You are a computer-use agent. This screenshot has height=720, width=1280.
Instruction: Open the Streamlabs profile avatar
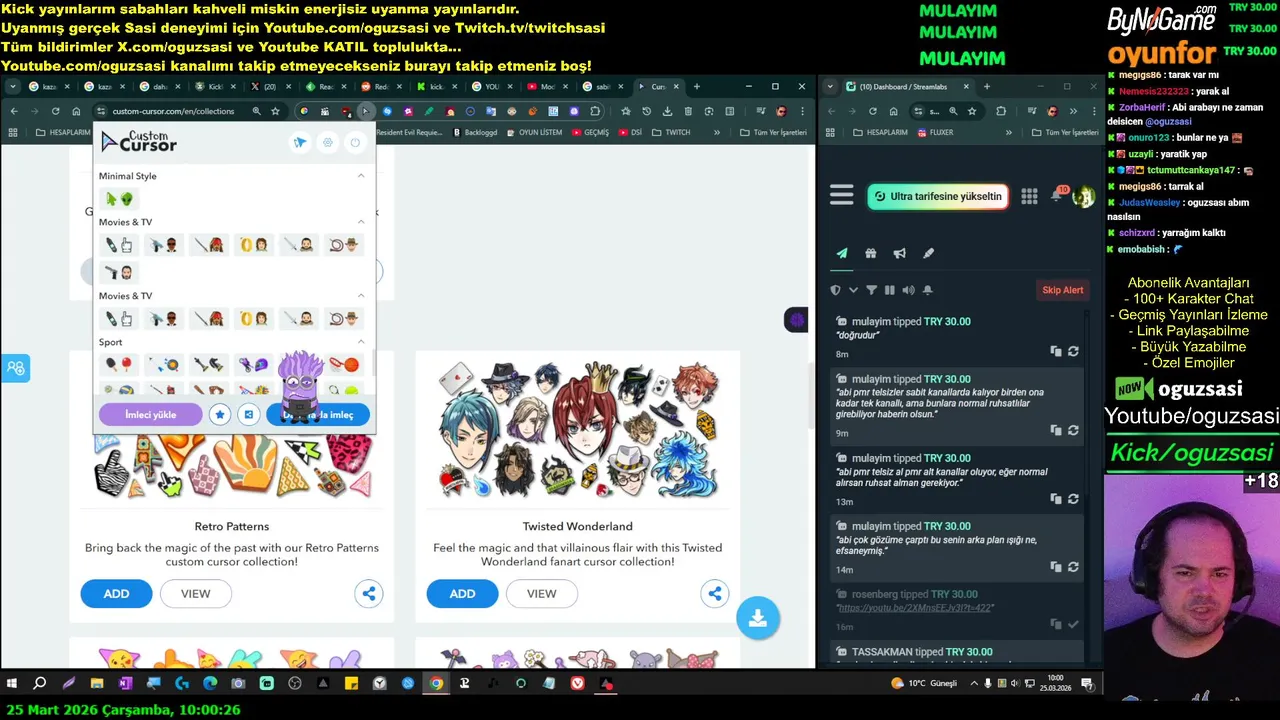[1083, 196]
